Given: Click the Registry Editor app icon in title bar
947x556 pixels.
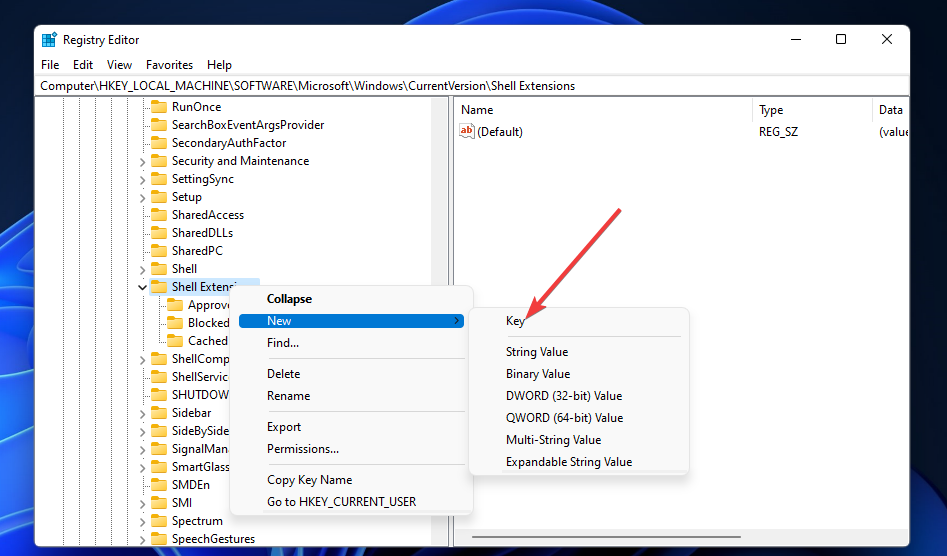Looking at the screenshot, I should (x=49, y=40).
